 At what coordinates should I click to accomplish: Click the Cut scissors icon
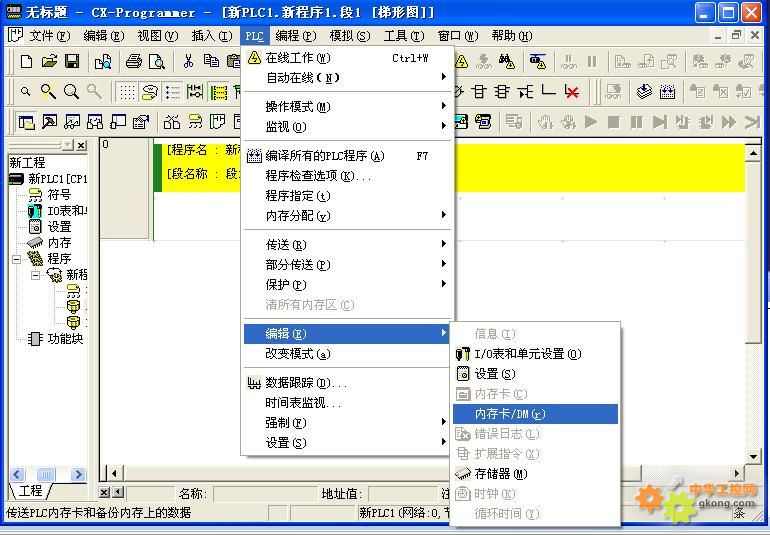tap(188, 61)
